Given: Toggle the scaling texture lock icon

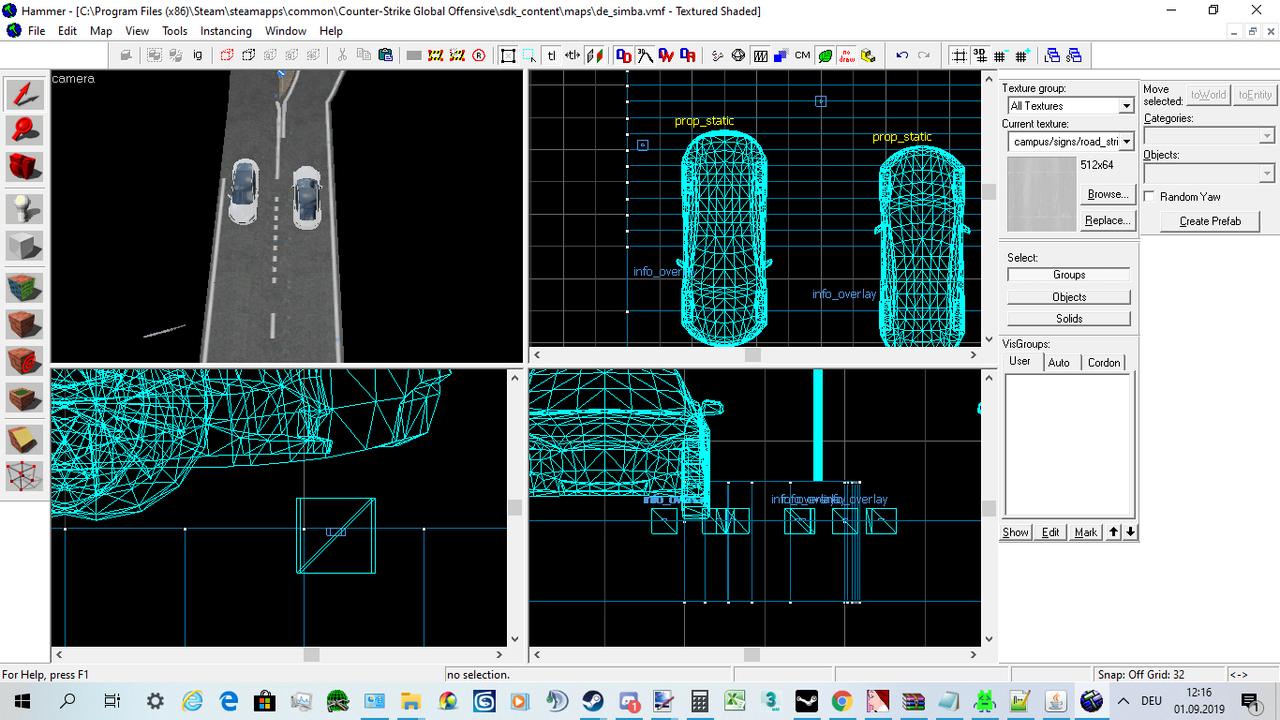Looking at the screenshot, I should (573, 56).
